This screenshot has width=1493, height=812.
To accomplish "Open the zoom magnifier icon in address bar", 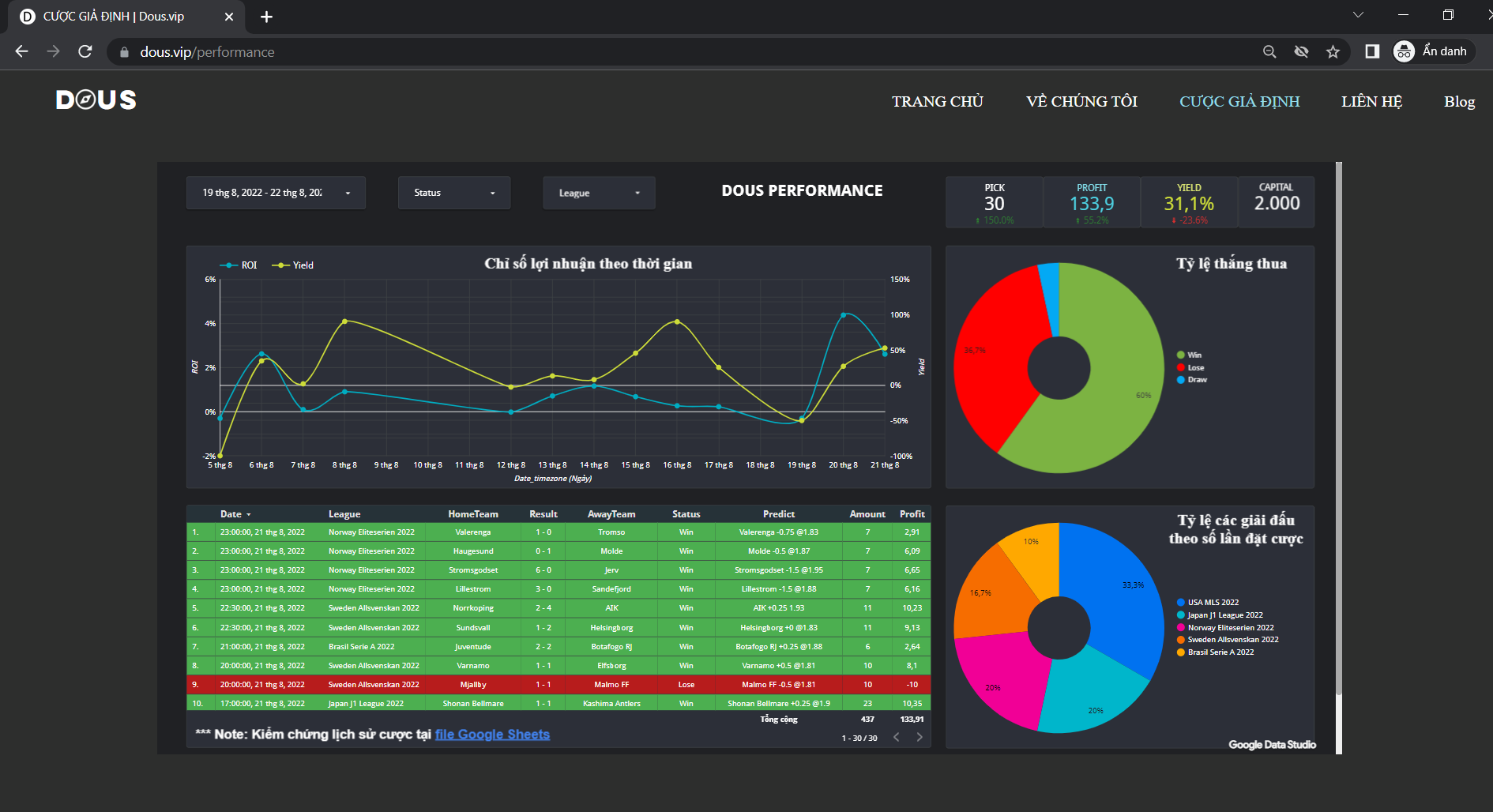I will pos(1269,51).
